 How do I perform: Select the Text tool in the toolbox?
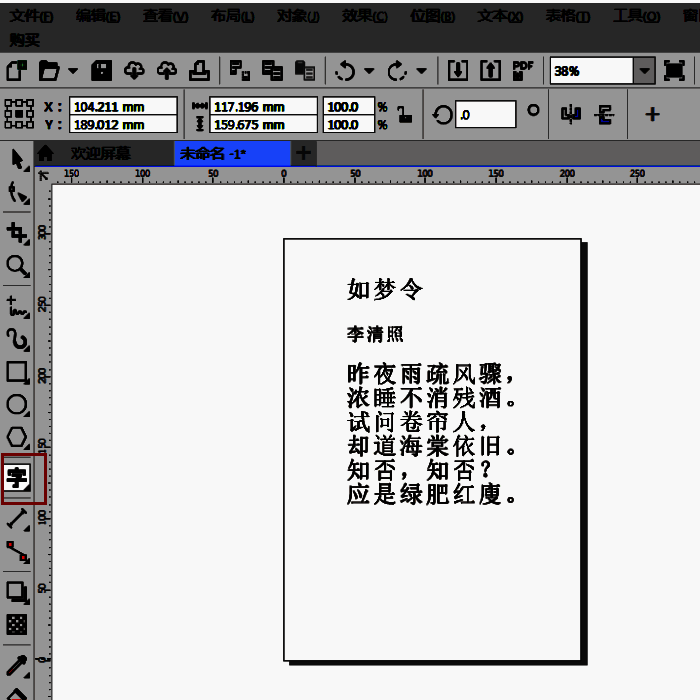point(18,478)
